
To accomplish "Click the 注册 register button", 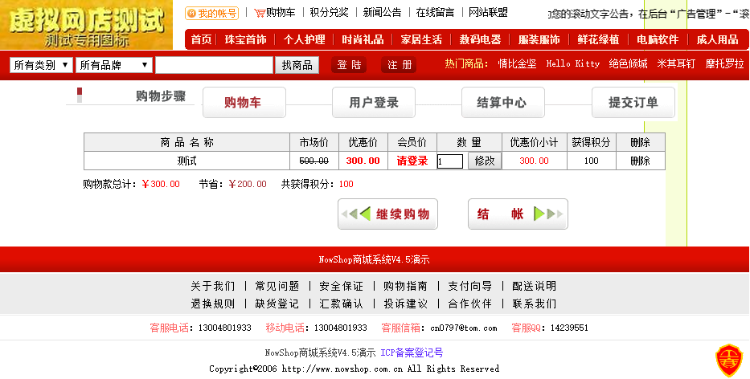I will [x=399, y=65].
